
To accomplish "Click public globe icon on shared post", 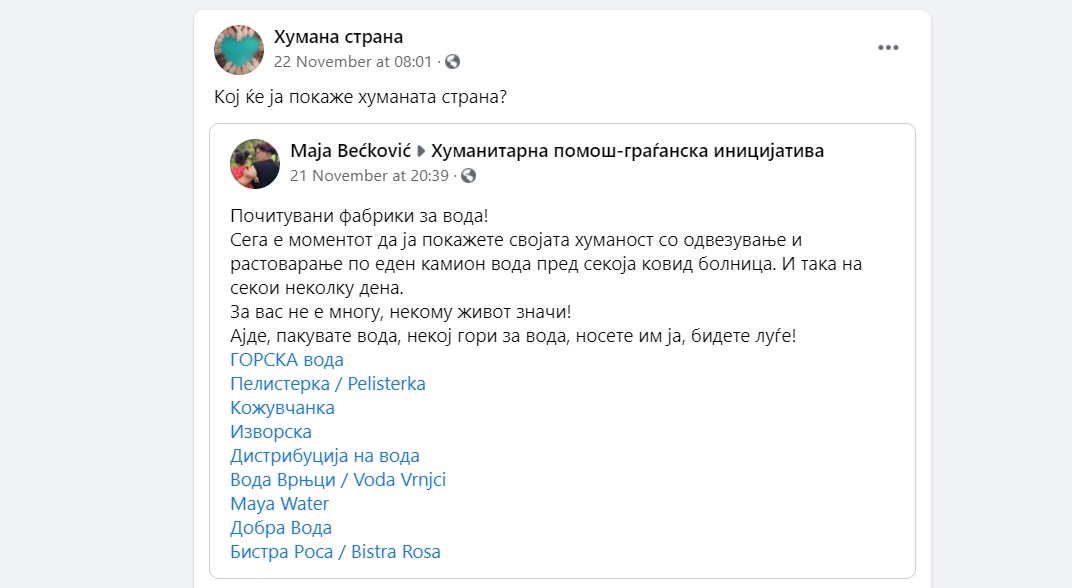I will [x=469, y=176].
